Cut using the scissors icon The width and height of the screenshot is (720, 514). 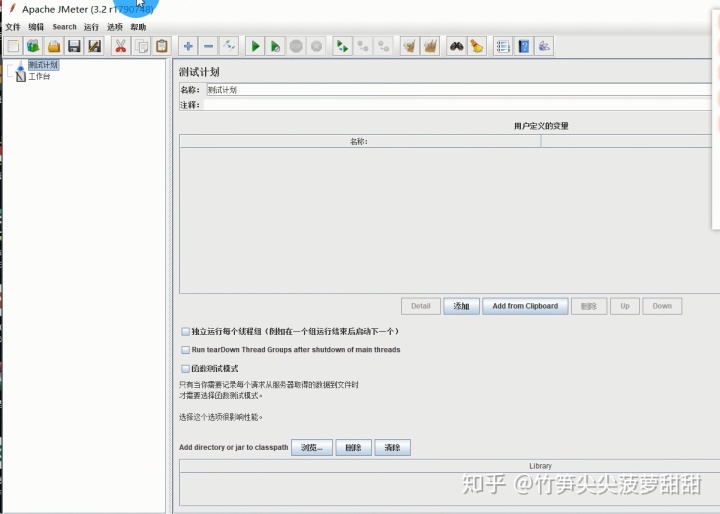pyautogui.click(x=121, y=46)
